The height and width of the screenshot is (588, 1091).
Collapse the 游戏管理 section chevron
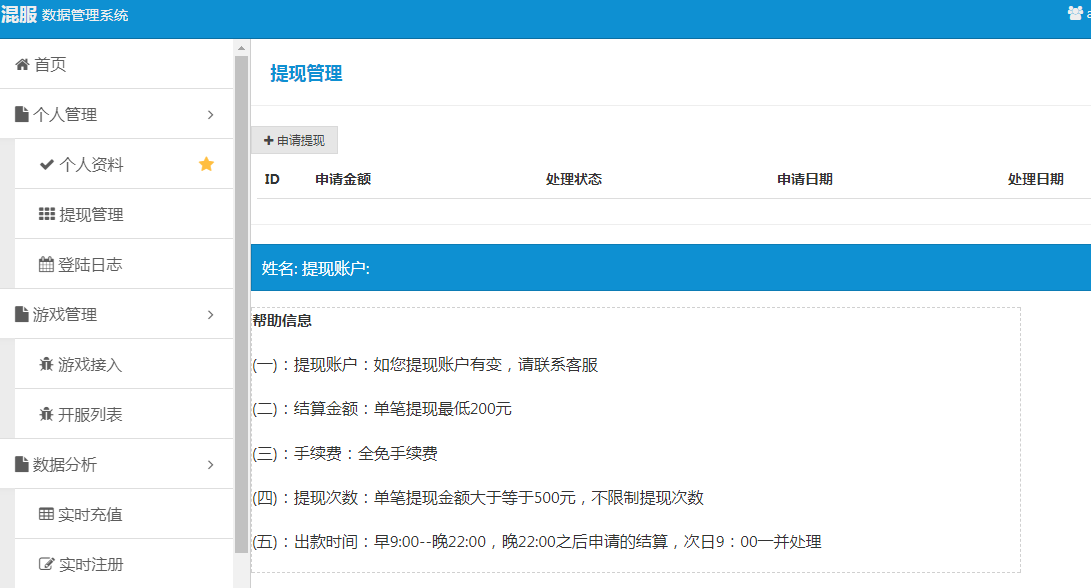pyautogui.click(x=211, y=315)
